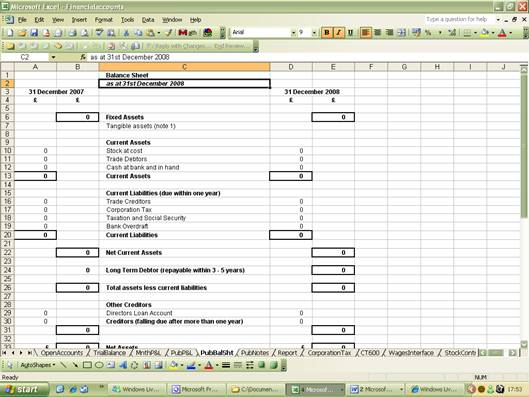529x397 pixels.
Task: Open the help question box dropdown arrow
Action: 498,20
